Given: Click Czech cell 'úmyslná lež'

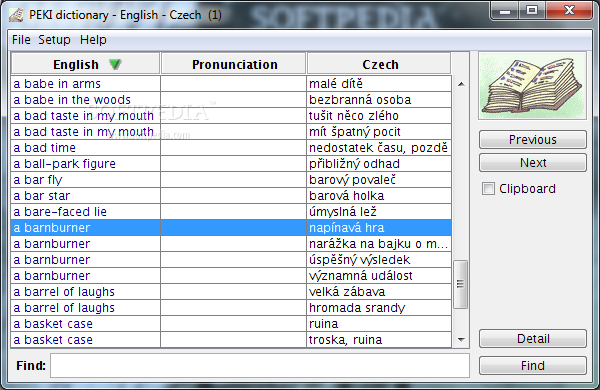Looking at the screenshot, I should pos(379,212).
